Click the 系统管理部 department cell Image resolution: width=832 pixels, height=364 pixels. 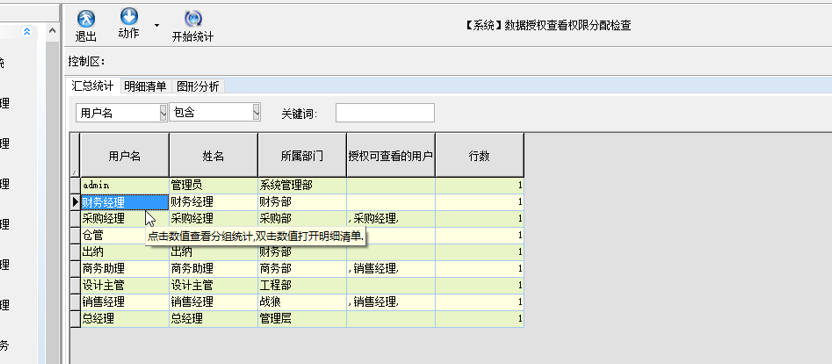pyautogui.click(x=302, y=185)
